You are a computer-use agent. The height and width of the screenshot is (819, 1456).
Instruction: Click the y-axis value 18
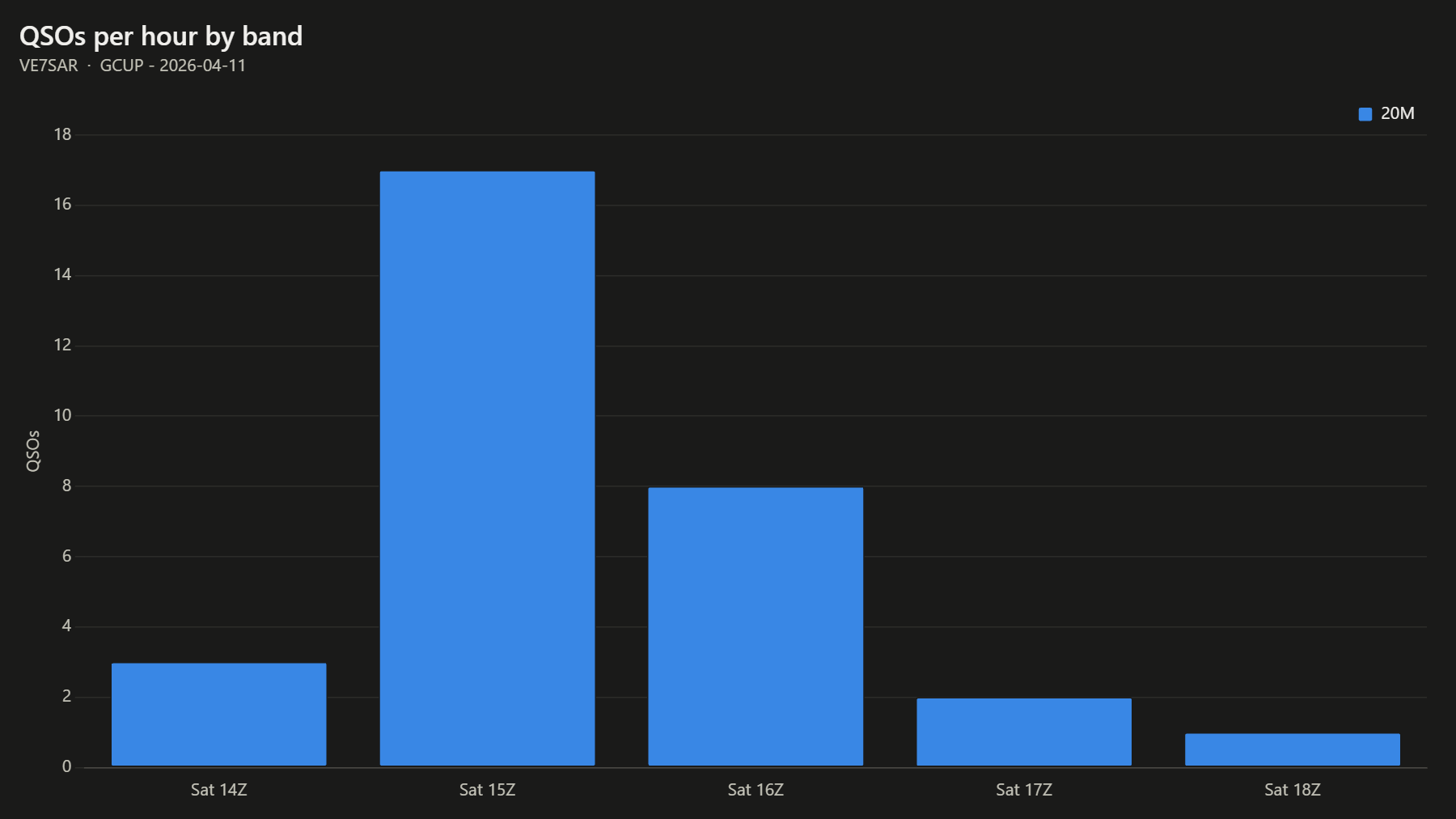click(x=62, y=134)
